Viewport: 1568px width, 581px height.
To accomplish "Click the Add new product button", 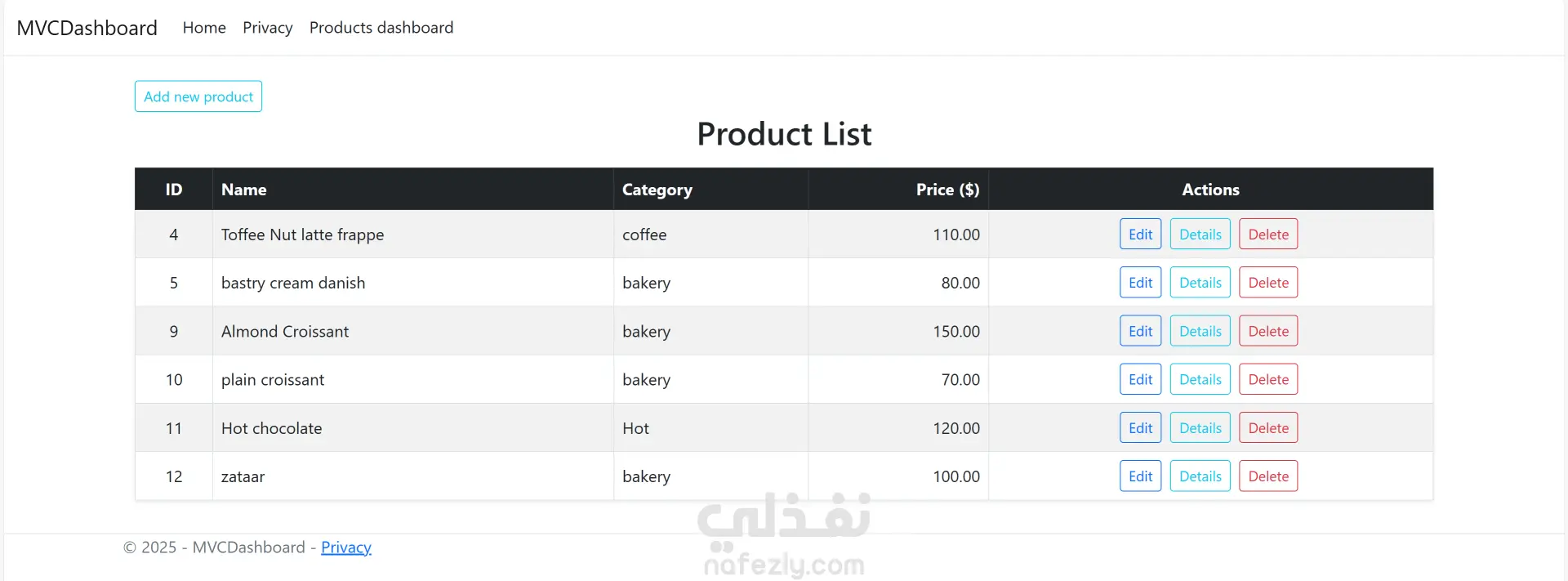I will [198, 96].
